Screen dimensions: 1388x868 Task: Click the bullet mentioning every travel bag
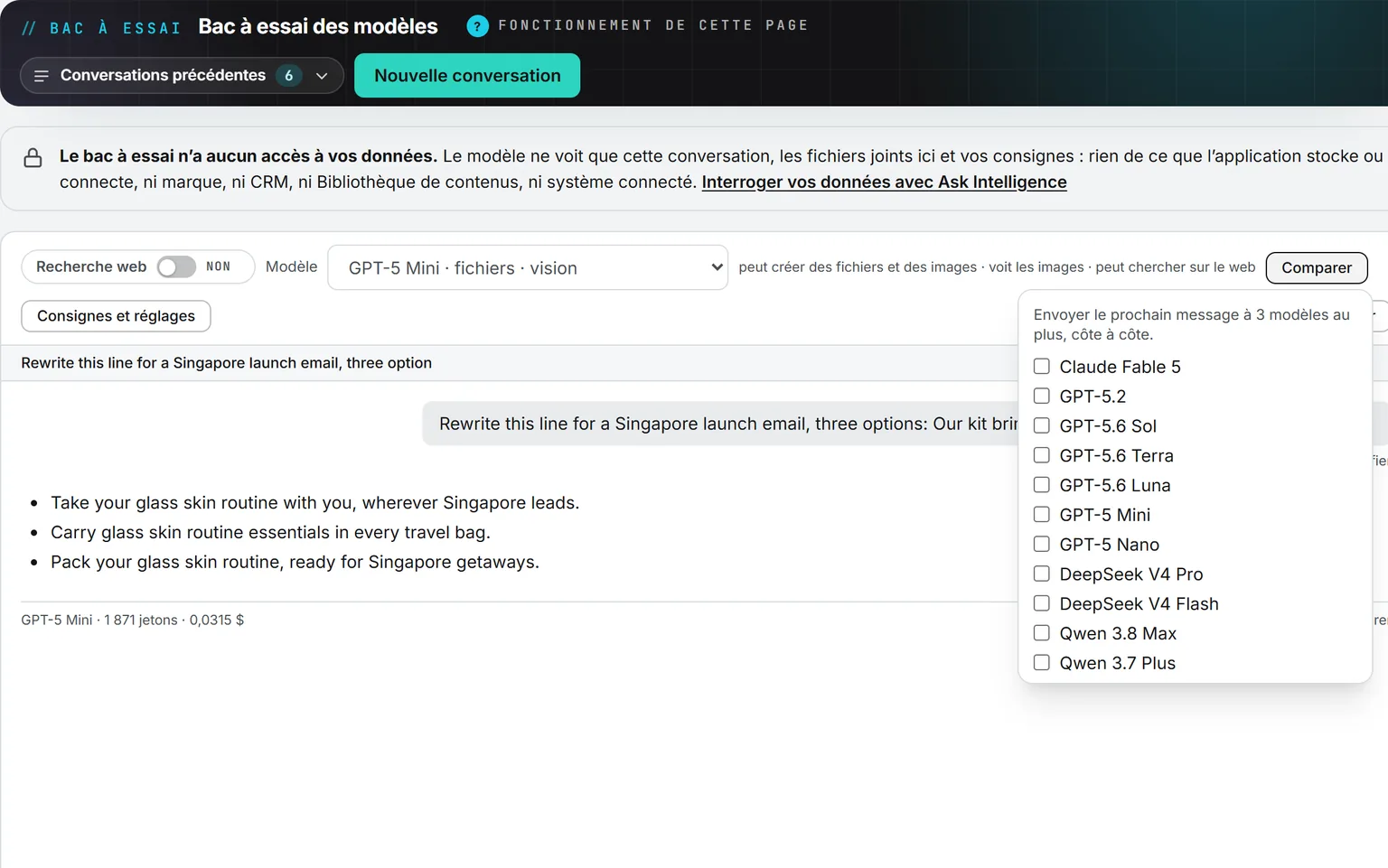pos(270,533)
